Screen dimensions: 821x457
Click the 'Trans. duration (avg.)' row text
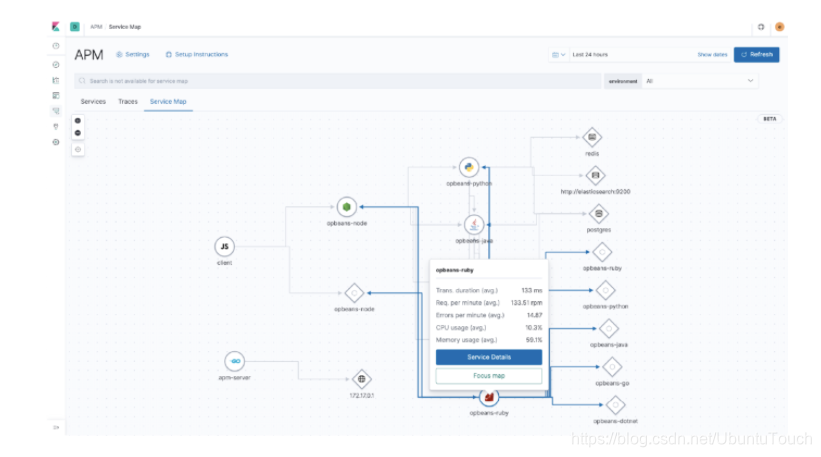[x=467, y=291]
